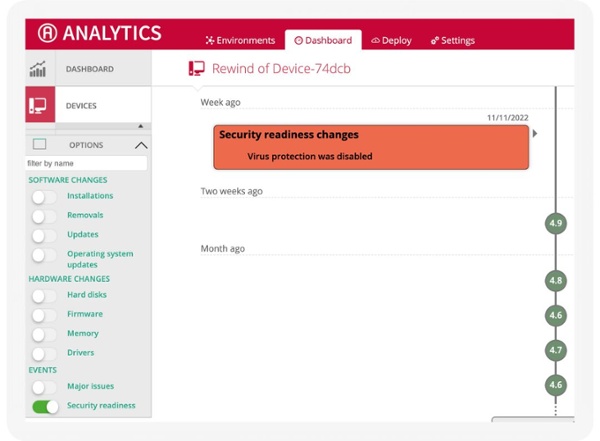The width and height of the screenshot is (600, 441).
Task: Click the EVENTS heading
Action: tap(42, 370)
